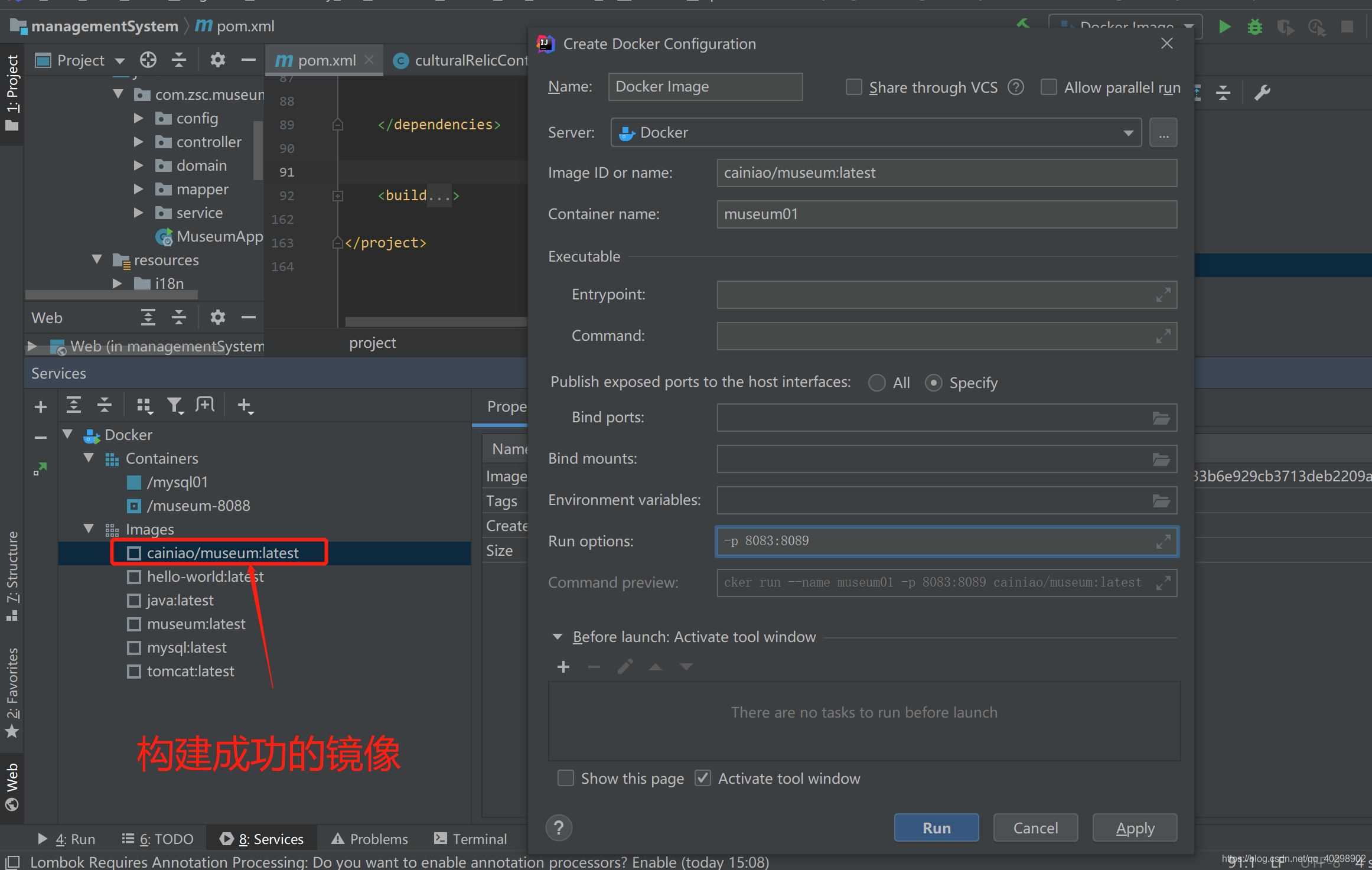Click the add service plus icon

click(39, 405)
